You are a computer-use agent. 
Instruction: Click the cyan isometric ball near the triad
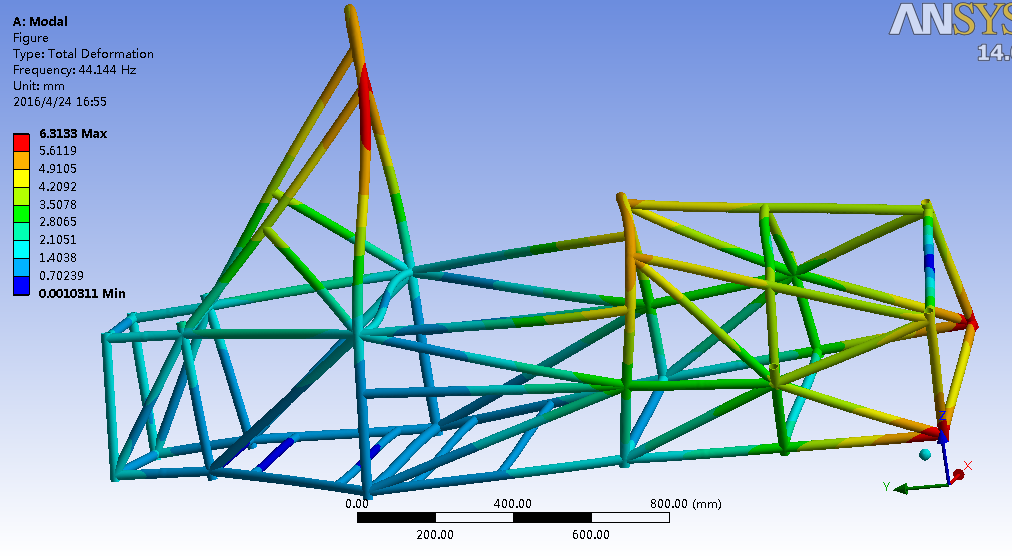pos(925,454)
